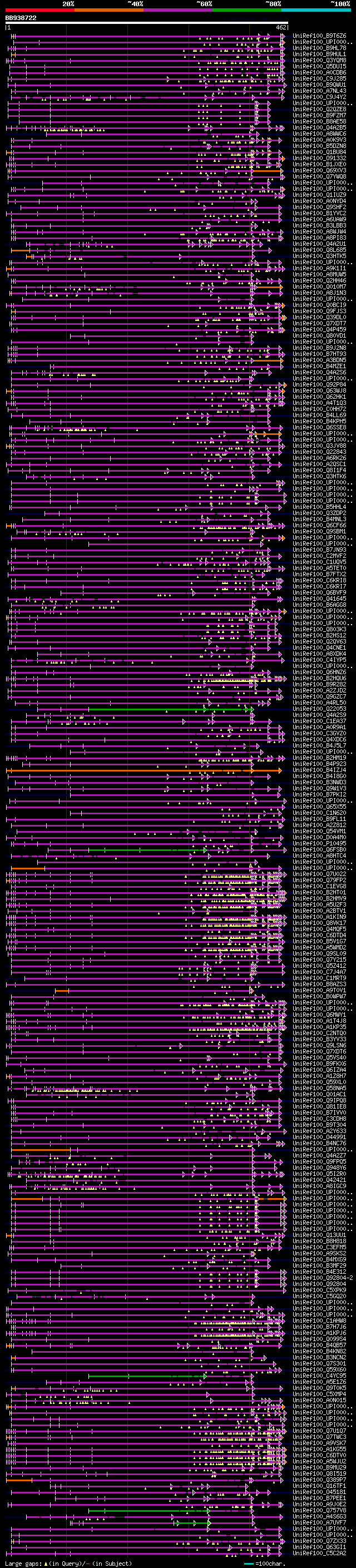This screenshot has height=1568, width=356.
Task: Select hit label UniRef100_C9J4Y2
Action: click(x=319, y=97)
